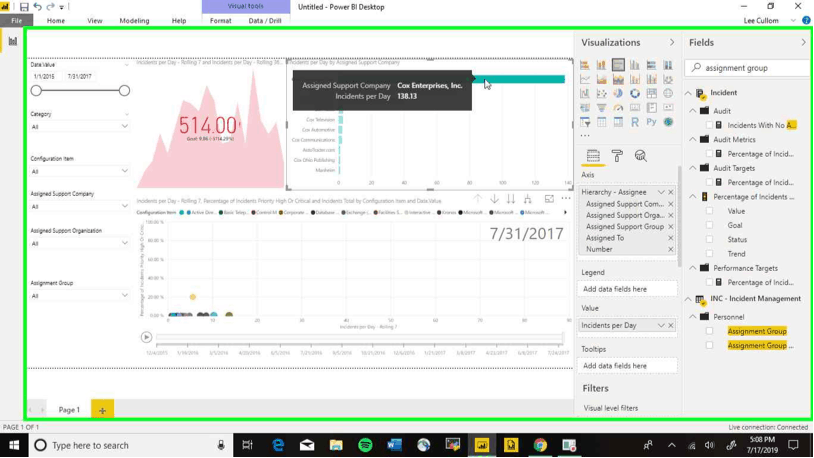Choose the R script visual
Image resolution: width=814 pixels, height=458 pixels.
634,122
